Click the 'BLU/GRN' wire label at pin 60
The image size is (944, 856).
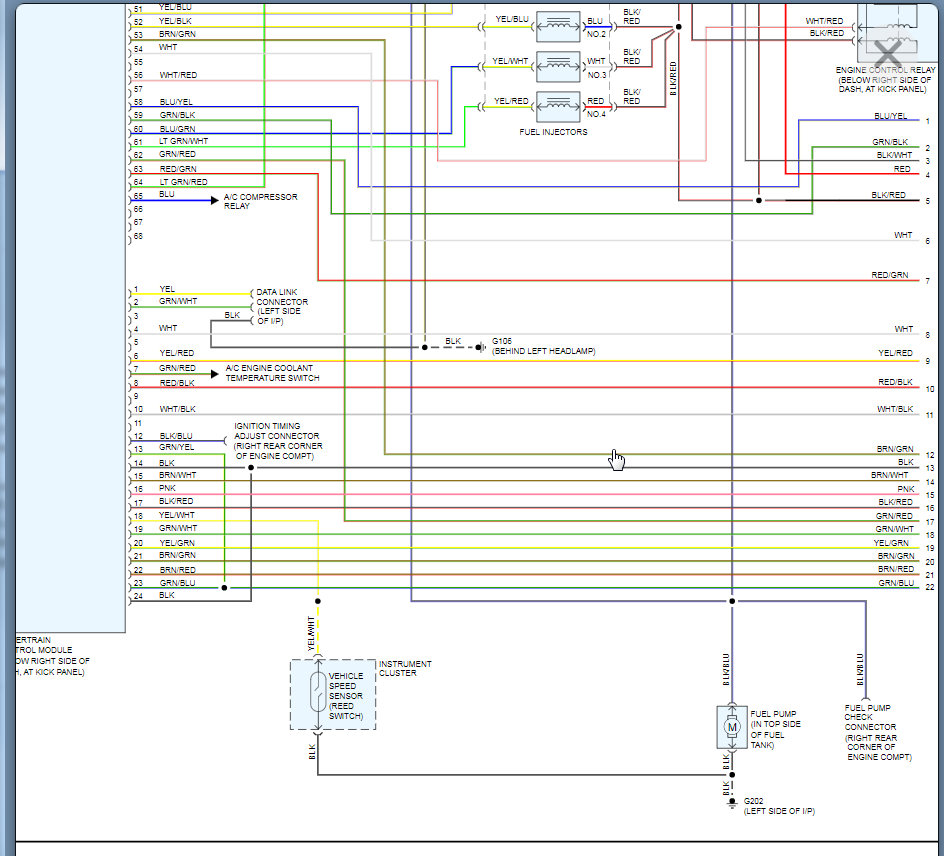(177, 129)
